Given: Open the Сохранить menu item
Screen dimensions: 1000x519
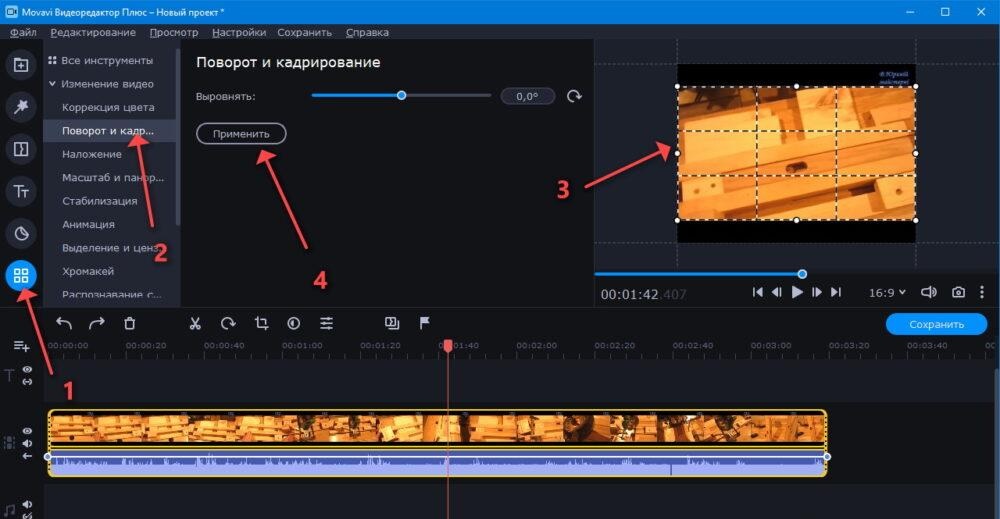Looking at the screenshot, I should point(304,32).
